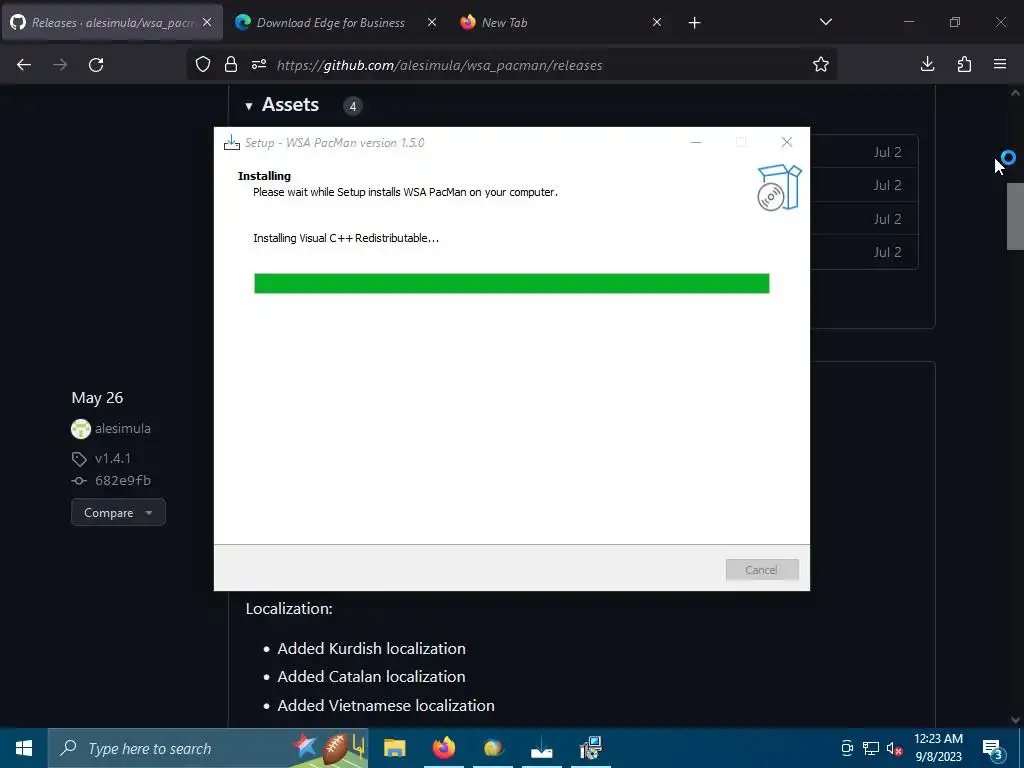Viewport: 1024px width, 768px height.
Task: Click the muted volume tray icon
Action: tap(894, 748)
